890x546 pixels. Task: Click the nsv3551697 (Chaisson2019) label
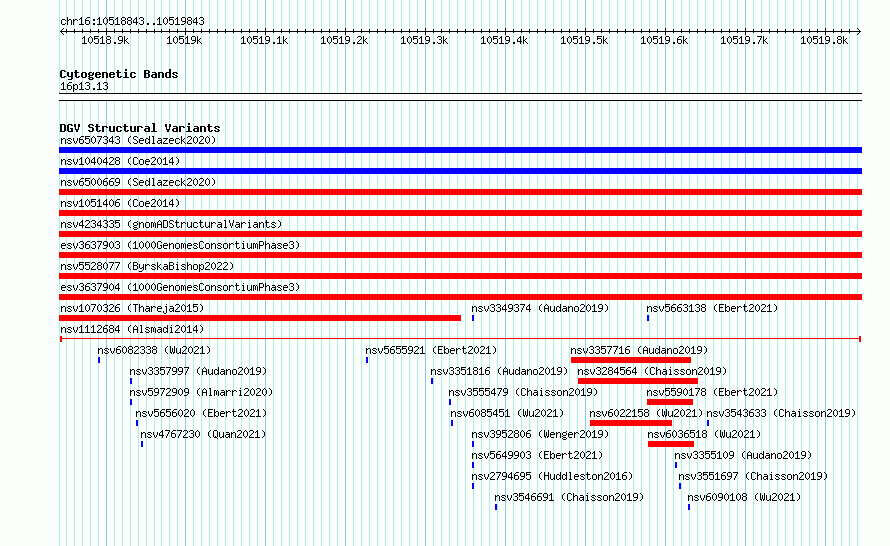coord(753,476)
